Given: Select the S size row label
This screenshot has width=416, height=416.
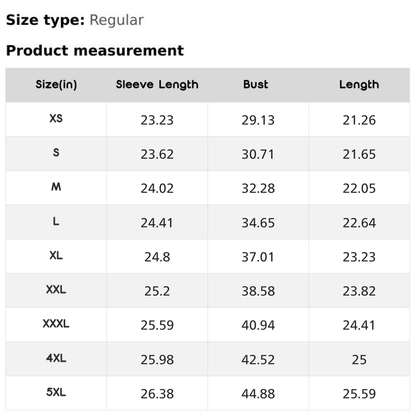Looking at the screenshot, I should click(56, 153).
